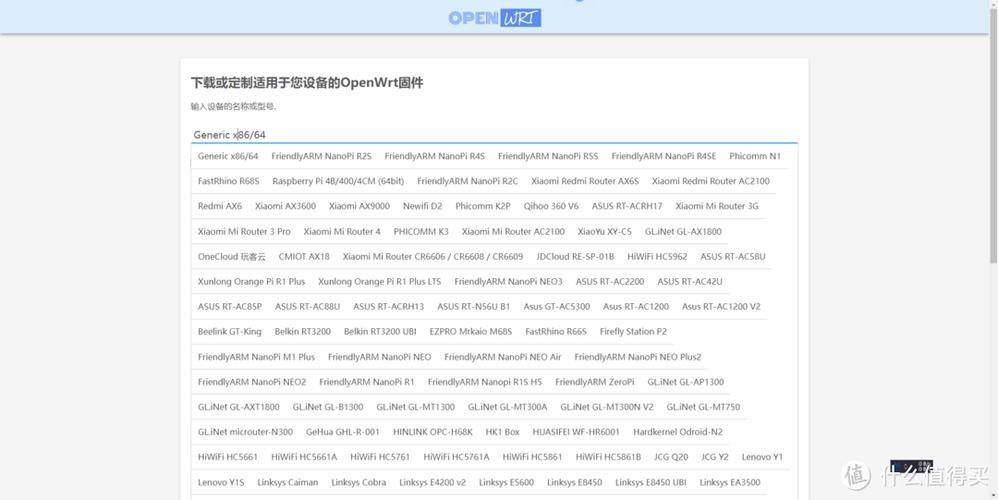Choose FriendlyARM NanoPi NEO Air
Image resolution: width=998 pixels, height=500 pixels.
click(x=503, y=357)
